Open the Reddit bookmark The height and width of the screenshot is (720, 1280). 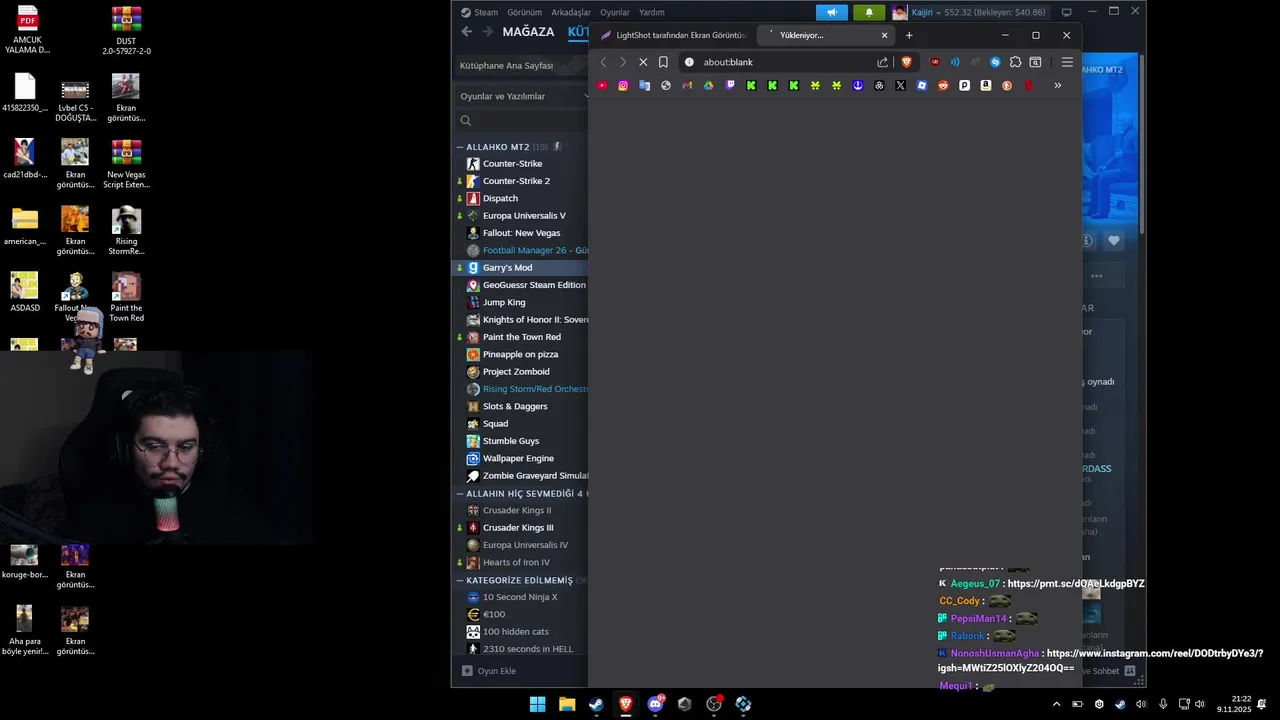(943, 86)
